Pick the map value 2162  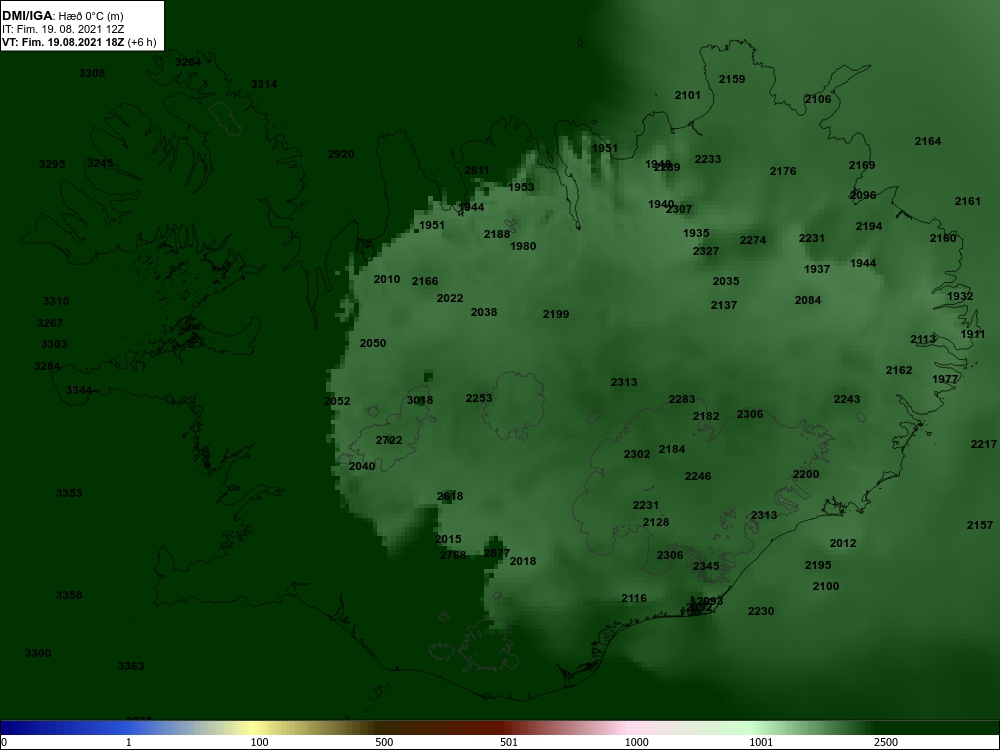coord(899,371)
